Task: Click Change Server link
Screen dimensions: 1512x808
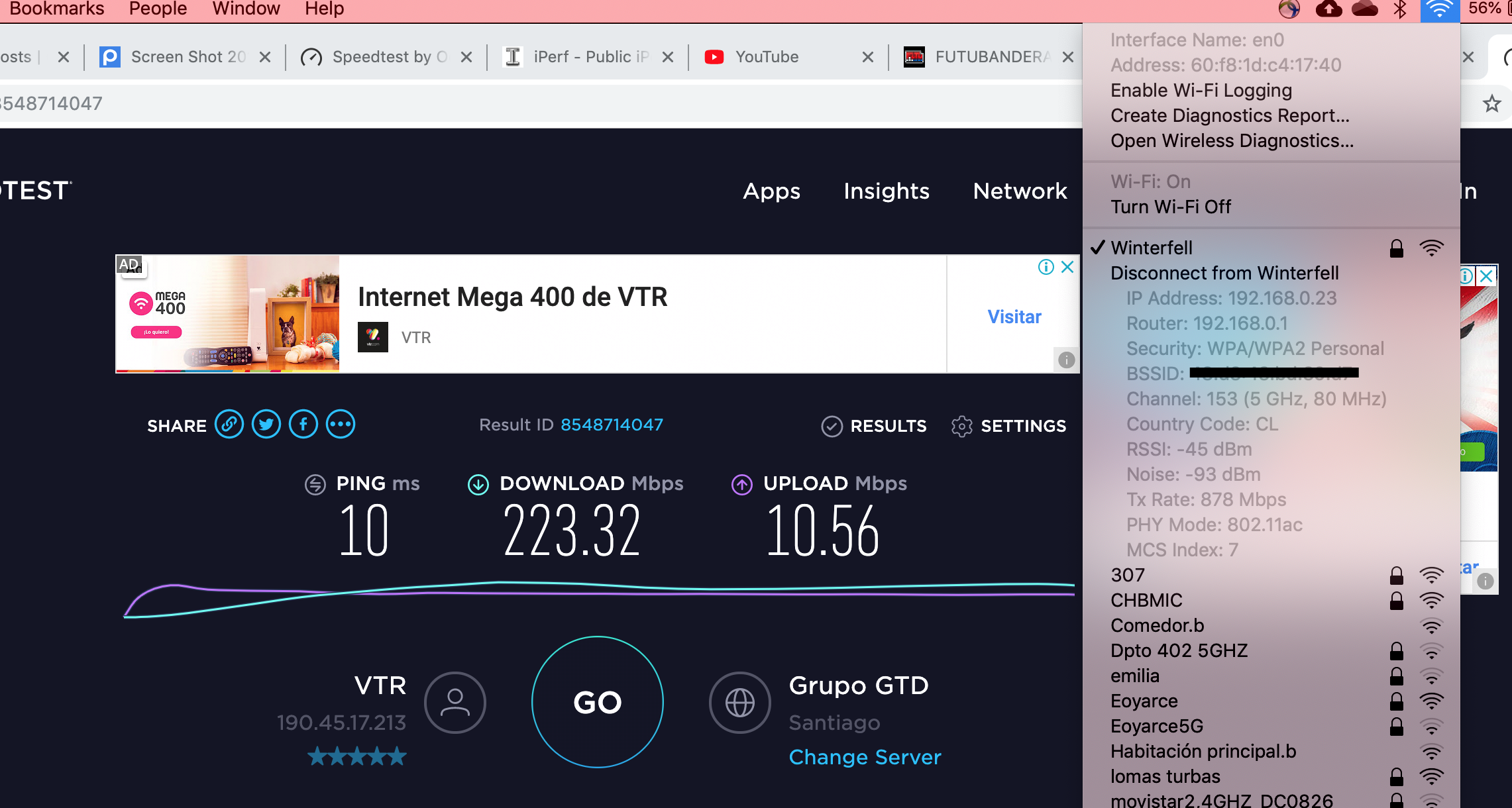Action: [x=865, y=757]
